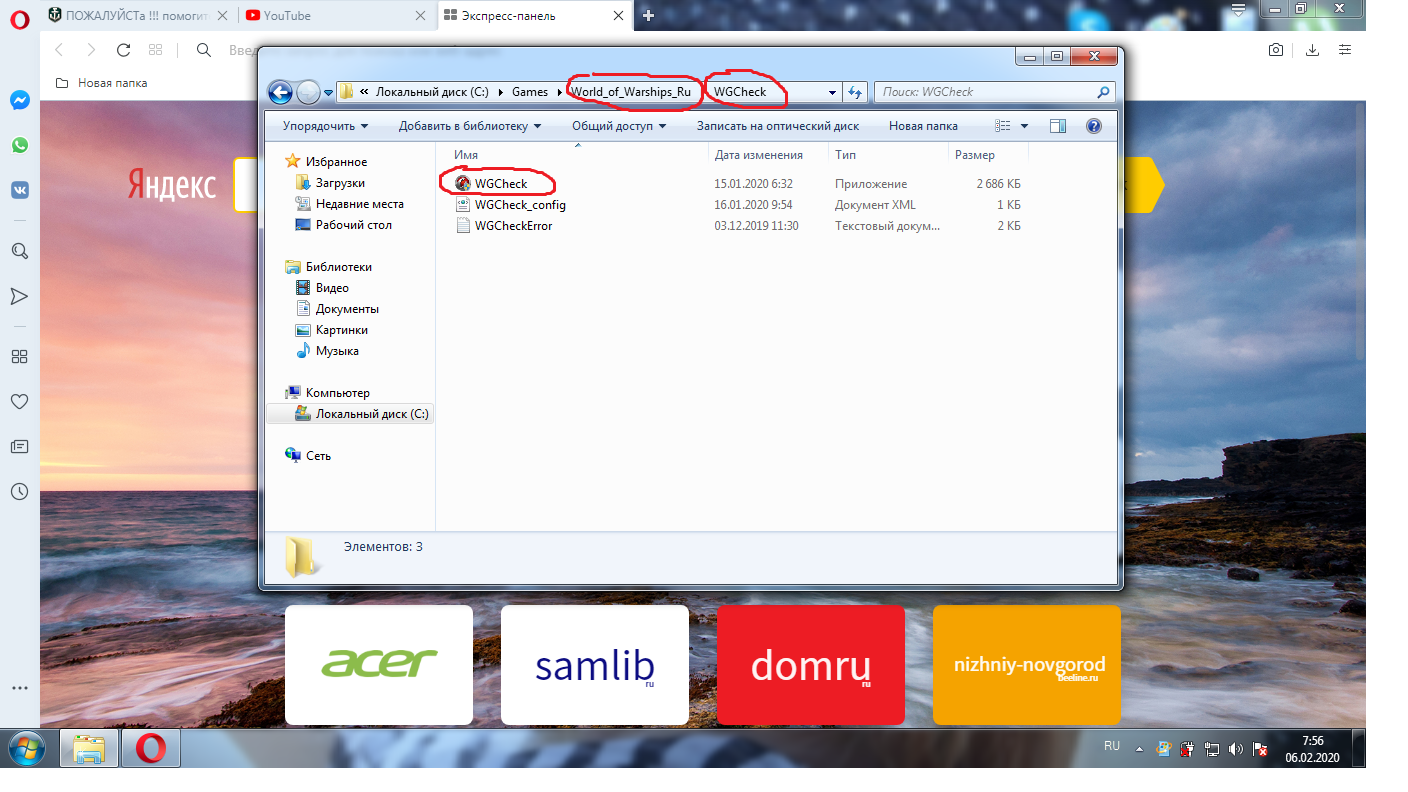Toggle the Explorer preview pane
Screen dimensions: 1408x792
(1058, 126)
